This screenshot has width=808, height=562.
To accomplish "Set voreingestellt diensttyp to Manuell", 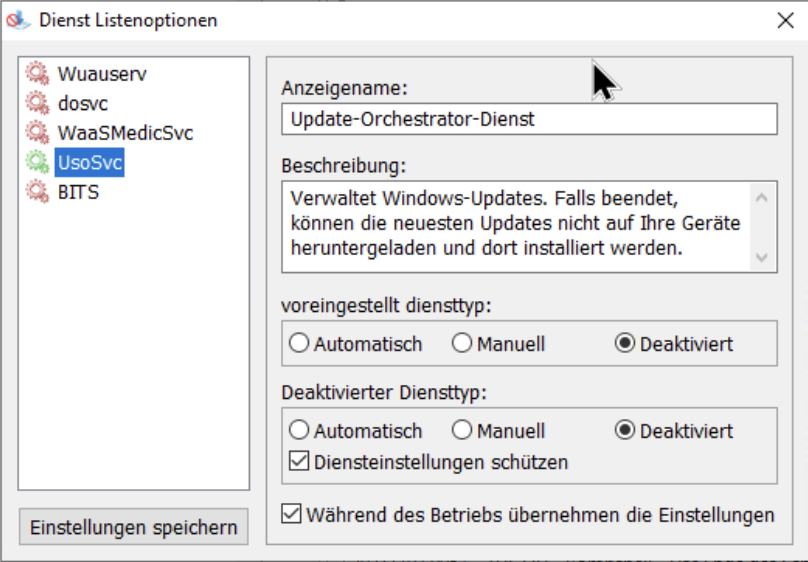I will pos(461,344).
